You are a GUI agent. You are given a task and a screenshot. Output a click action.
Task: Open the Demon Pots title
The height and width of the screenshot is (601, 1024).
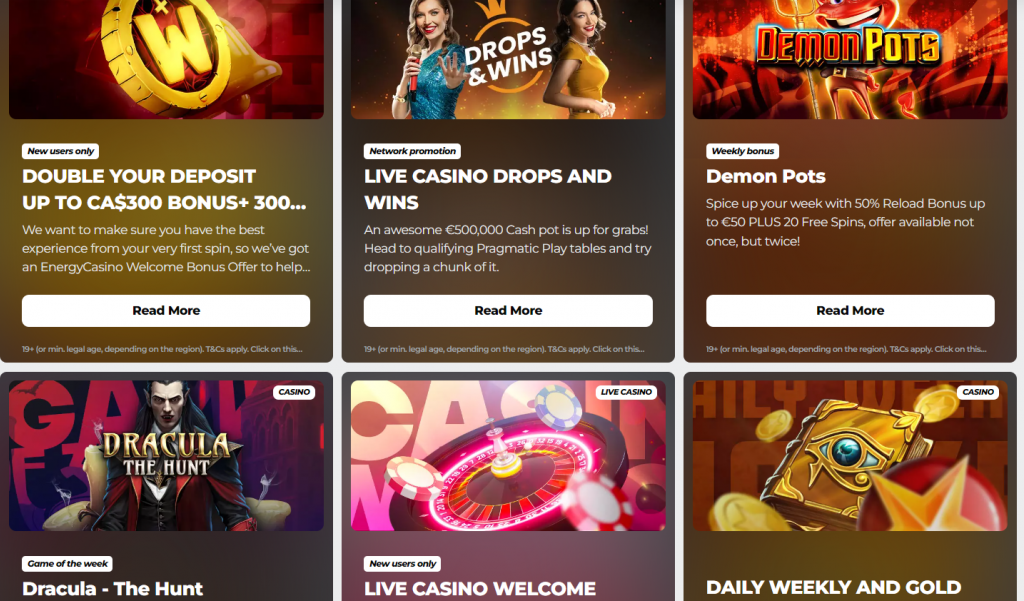point(765,176)
